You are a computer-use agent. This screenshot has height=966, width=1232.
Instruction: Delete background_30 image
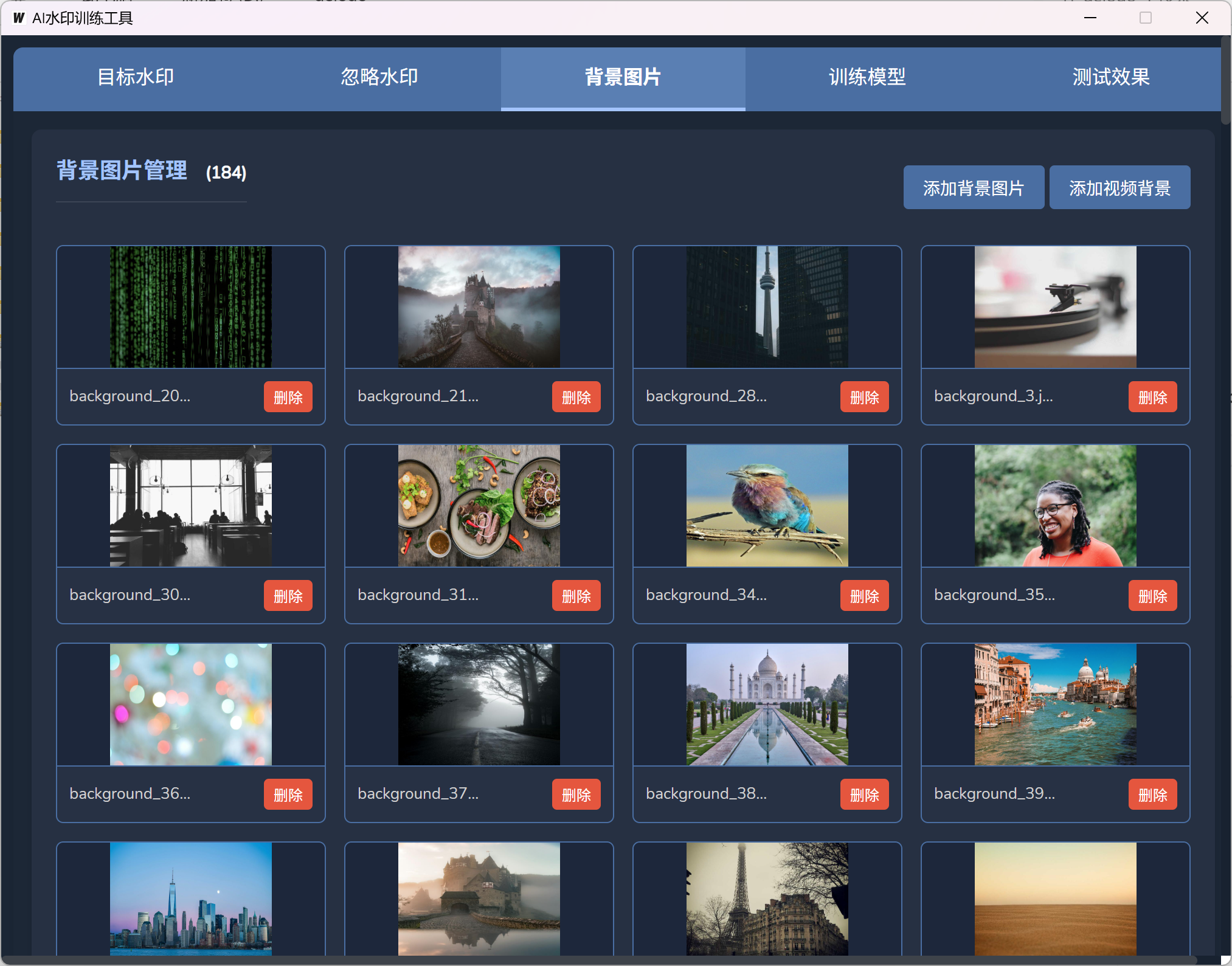pos(288,596)
